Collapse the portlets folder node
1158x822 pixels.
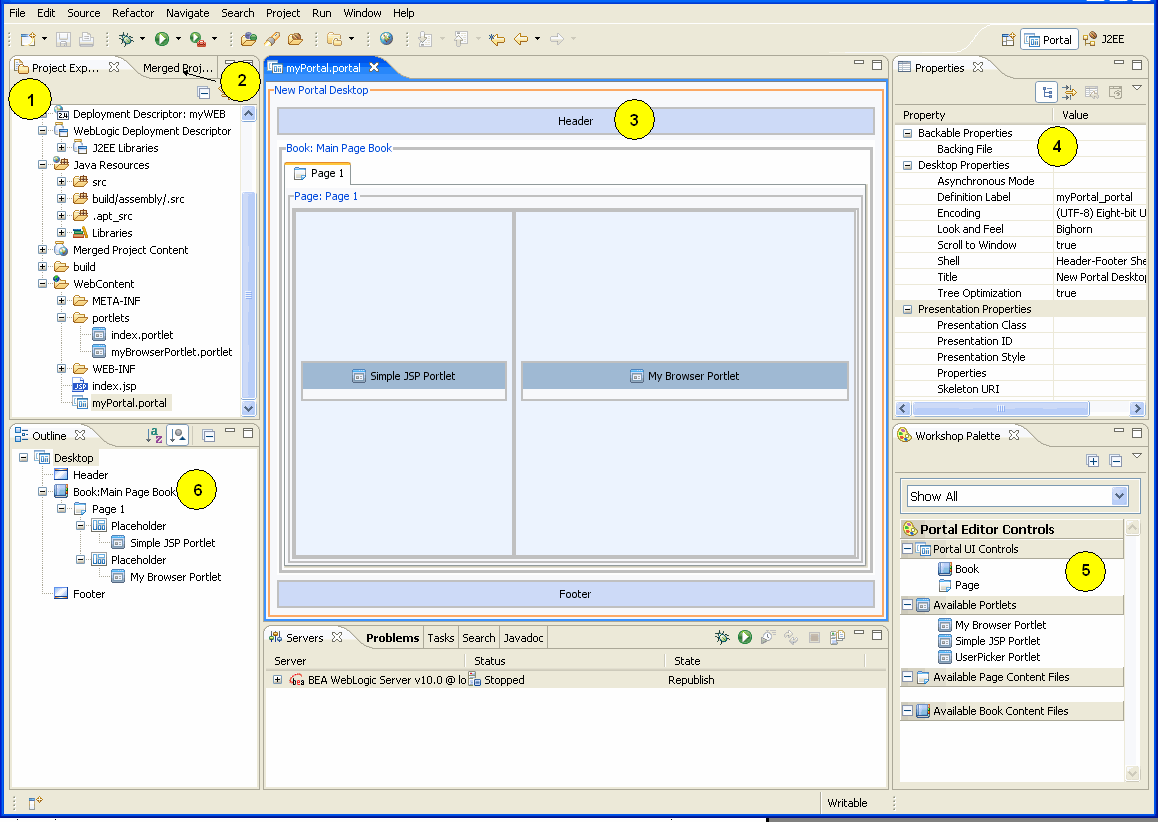pyautogui.click(x=61, y=318)
